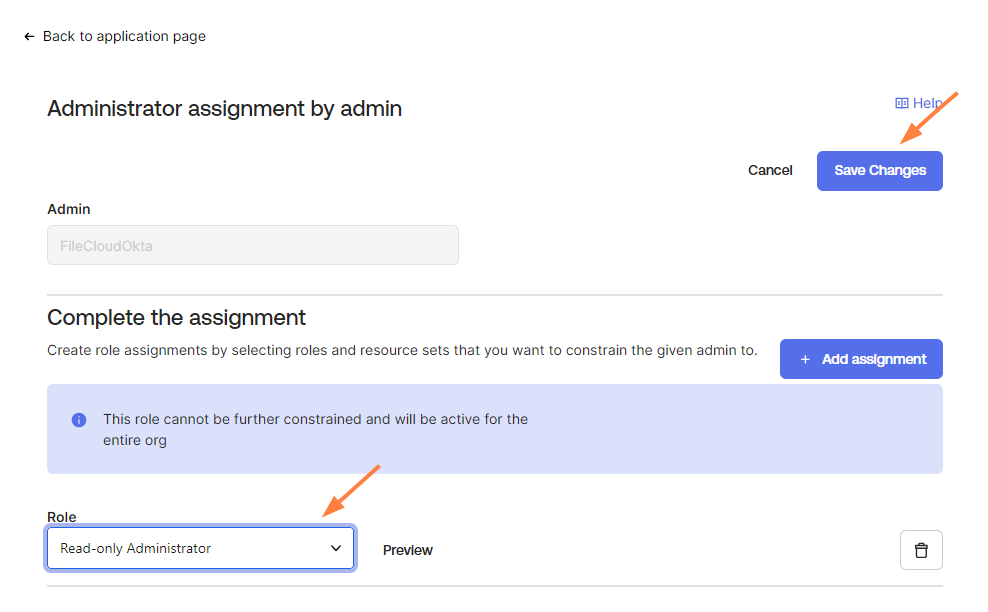Click the Complete the assignment heading

[176, 317]
